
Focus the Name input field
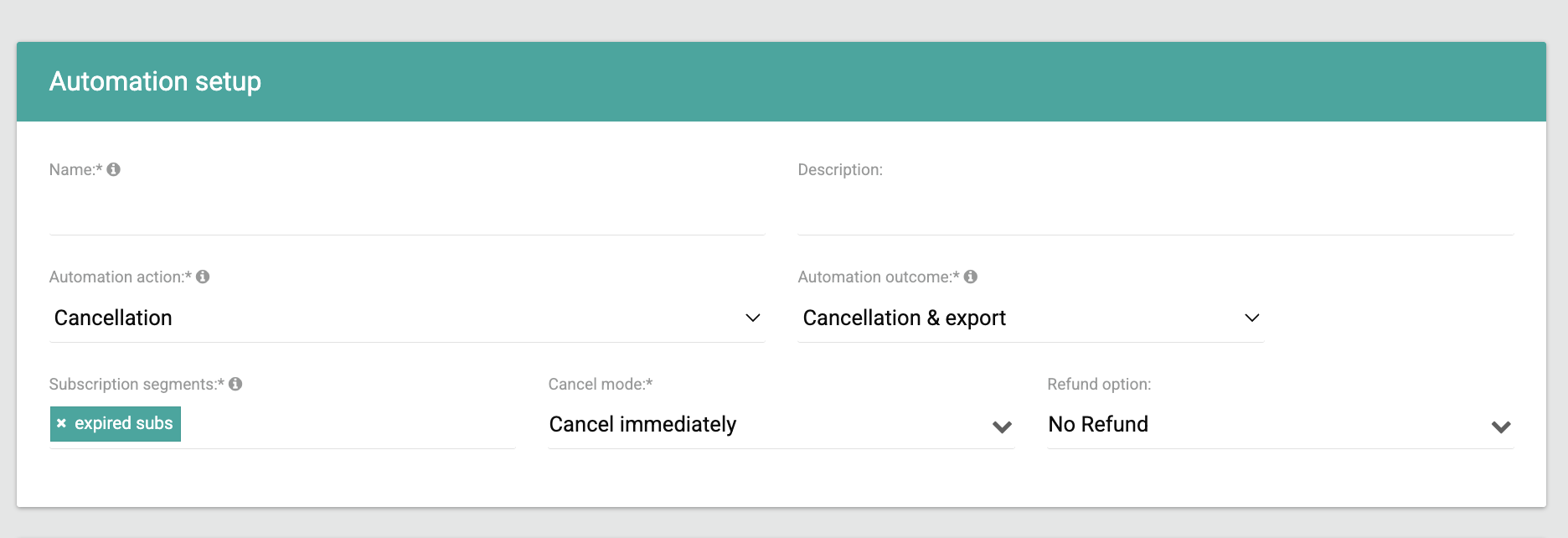point(407,212)
